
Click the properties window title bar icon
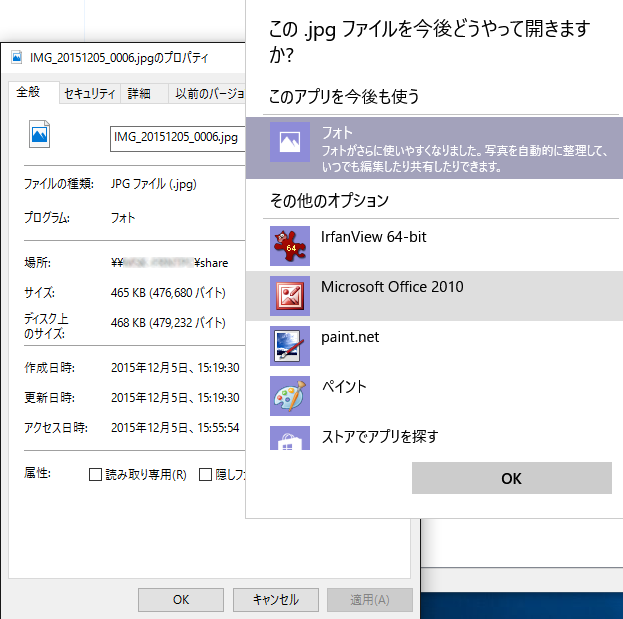pos(16,57)
